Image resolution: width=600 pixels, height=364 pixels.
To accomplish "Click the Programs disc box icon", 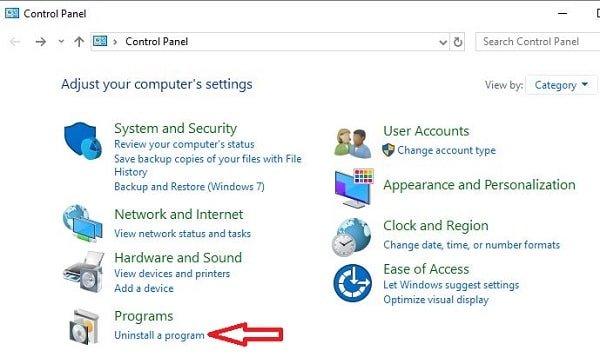I will pyautogui.click(x=84, y=326).
